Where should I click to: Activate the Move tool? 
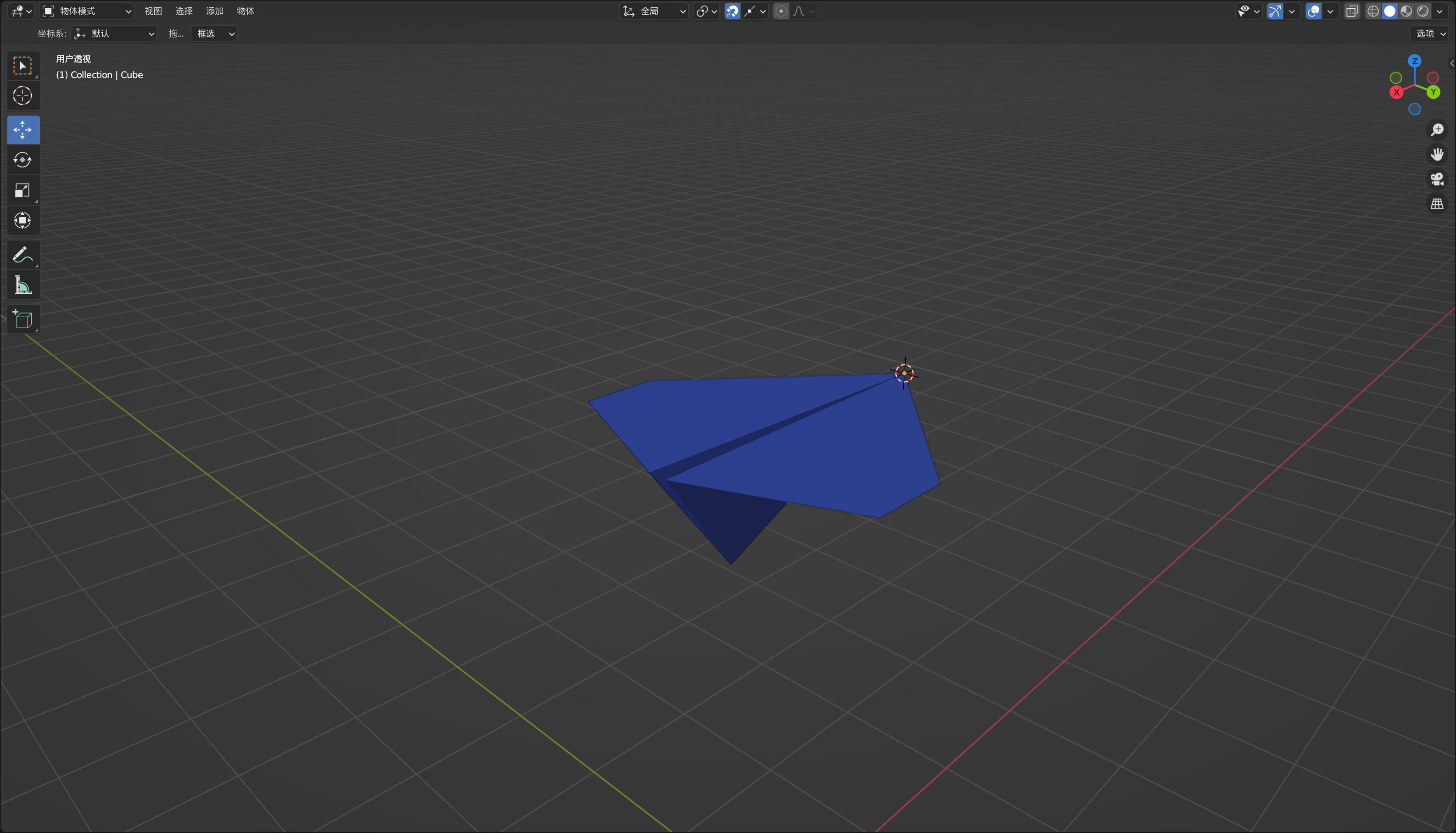point(23,130)
